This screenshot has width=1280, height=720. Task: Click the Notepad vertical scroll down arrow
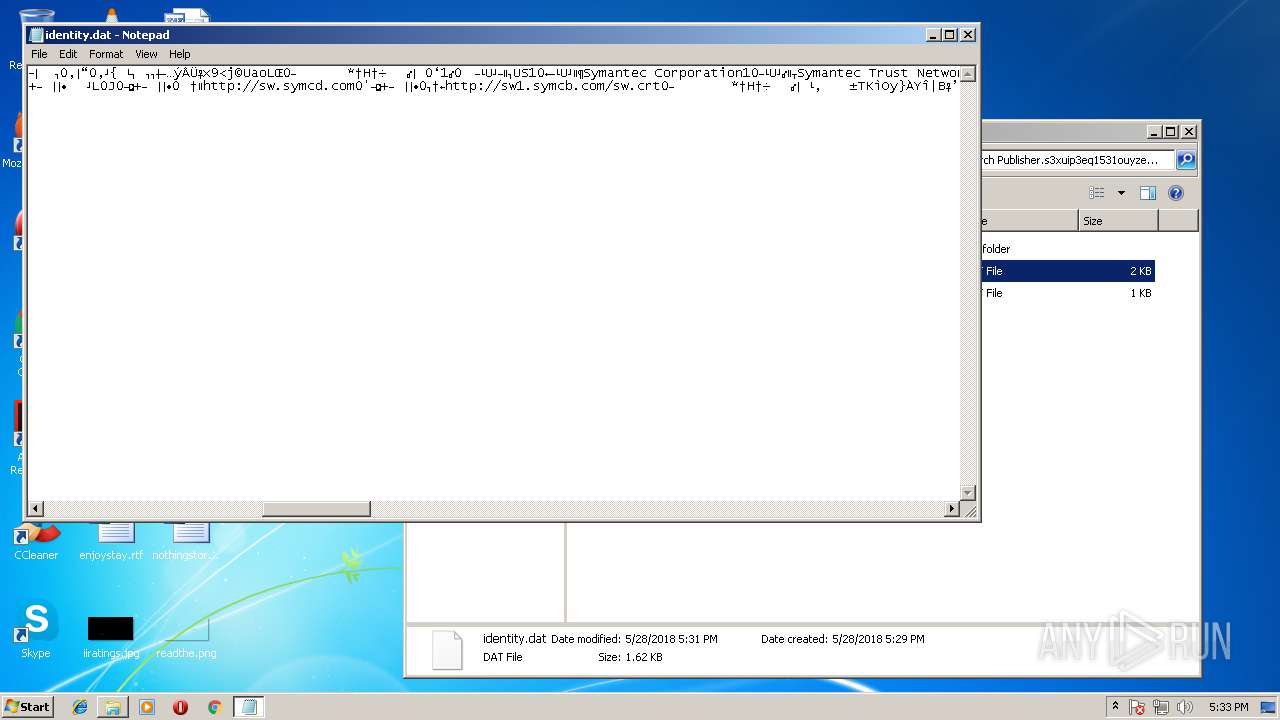click(967, 493)
